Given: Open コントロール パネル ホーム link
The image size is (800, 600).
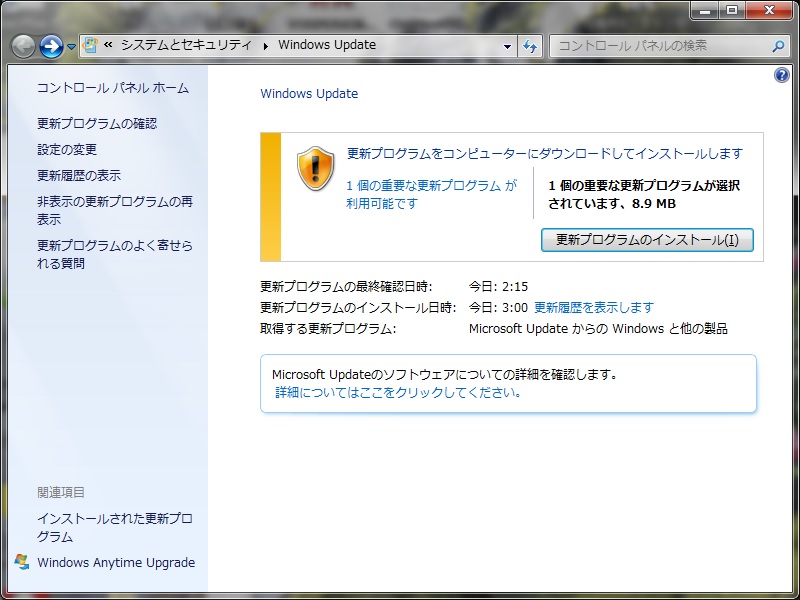Looking at the screenshot, I should click(113, 88).
